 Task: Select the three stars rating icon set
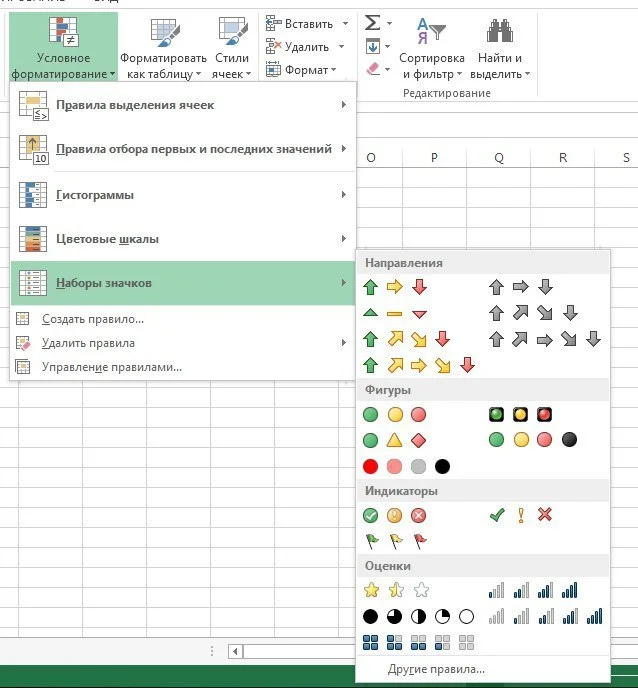(395, 590)
